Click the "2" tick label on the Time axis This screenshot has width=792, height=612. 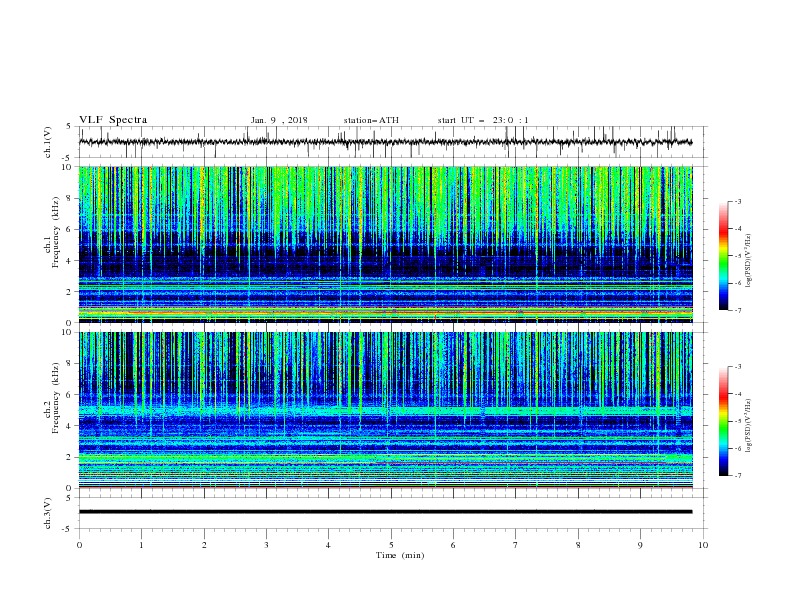[204, 545]
